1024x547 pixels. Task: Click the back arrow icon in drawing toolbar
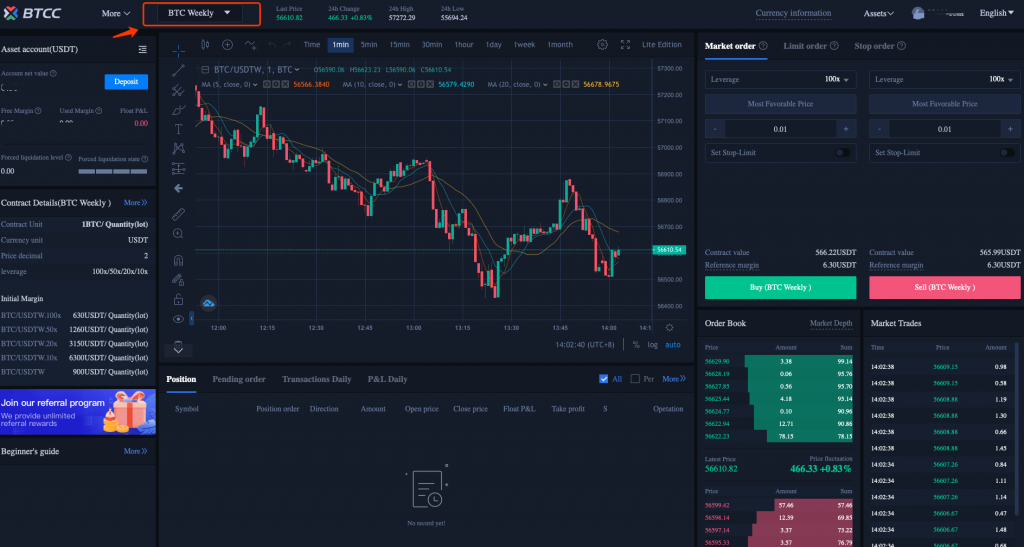(178, 188)
